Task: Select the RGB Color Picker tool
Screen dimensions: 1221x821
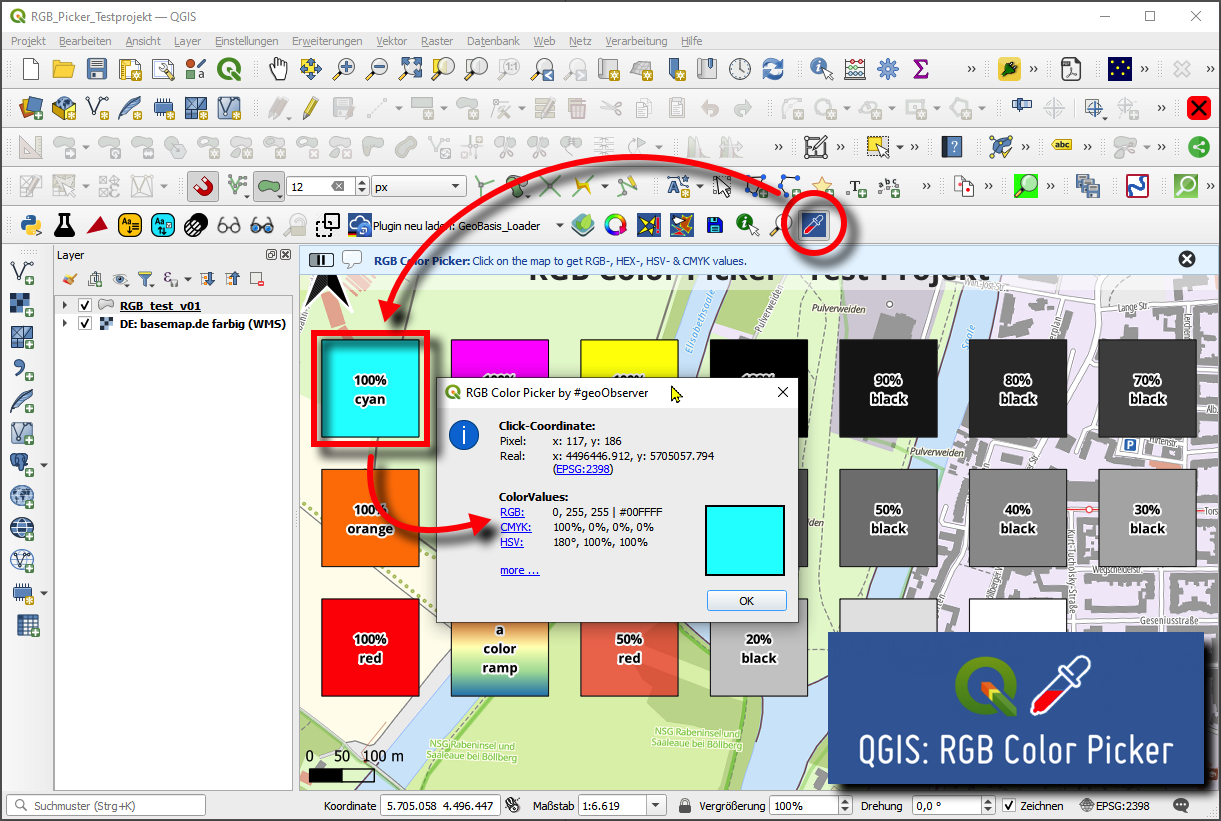Action: point(812,226)
